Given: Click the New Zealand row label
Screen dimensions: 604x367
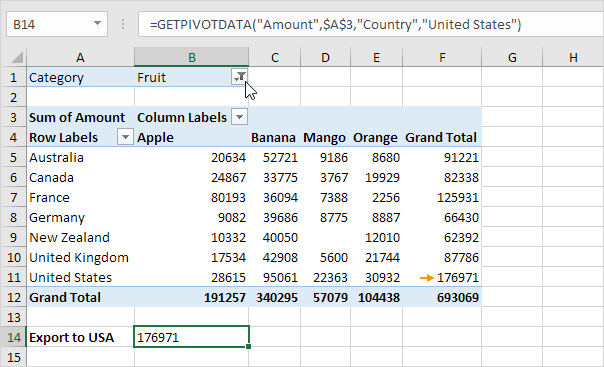Looking at the screenshot, I should (81, 237).
